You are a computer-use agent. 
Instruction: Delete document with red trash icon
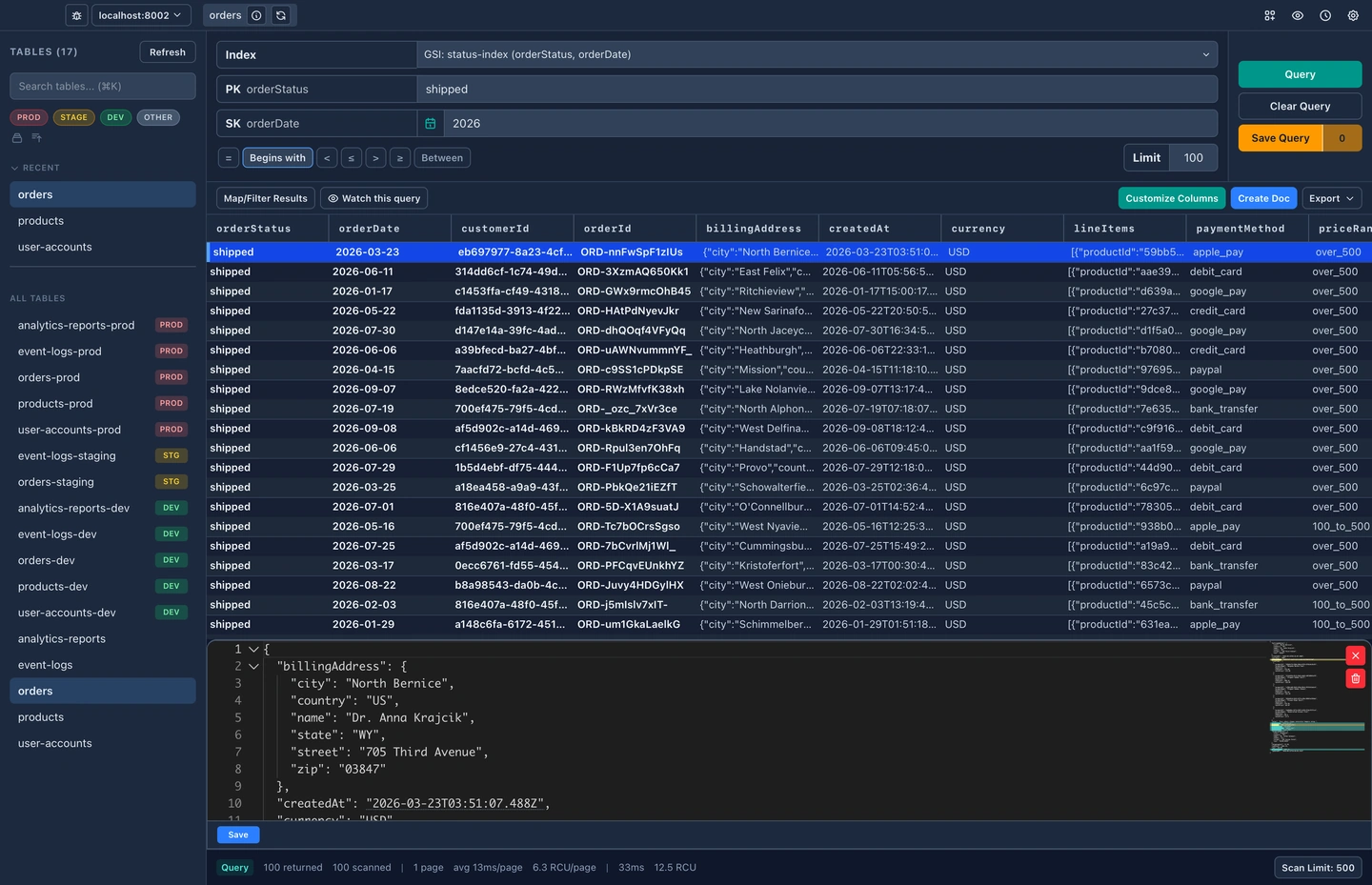1355,678
